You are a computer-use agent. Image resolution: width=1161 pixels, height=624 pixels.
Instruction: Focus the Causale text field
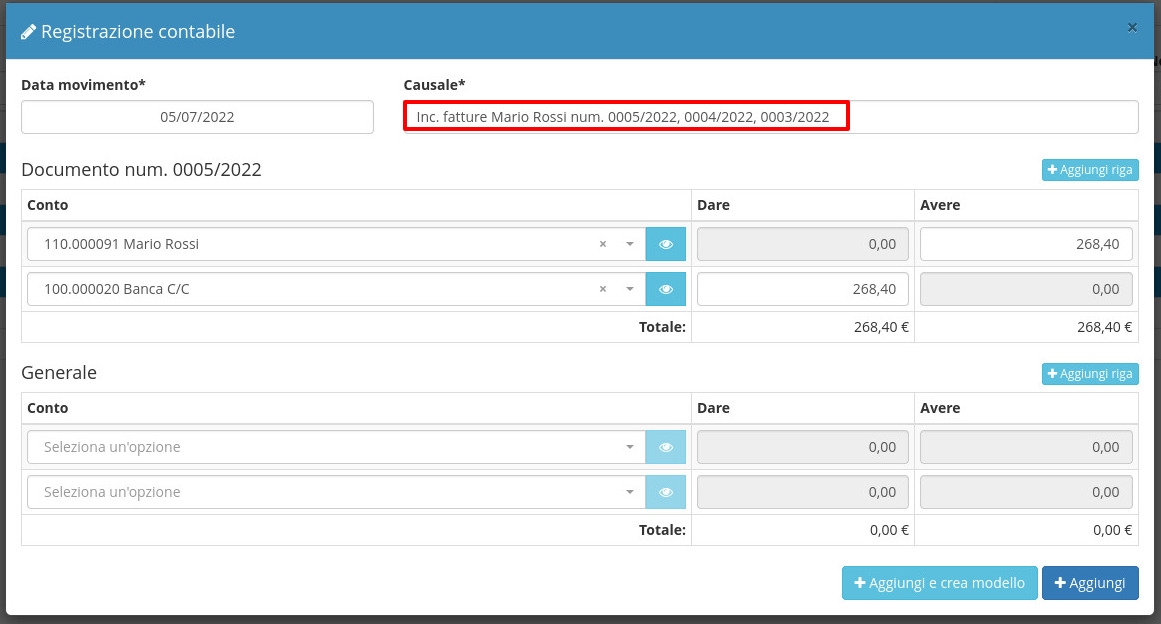770,117
